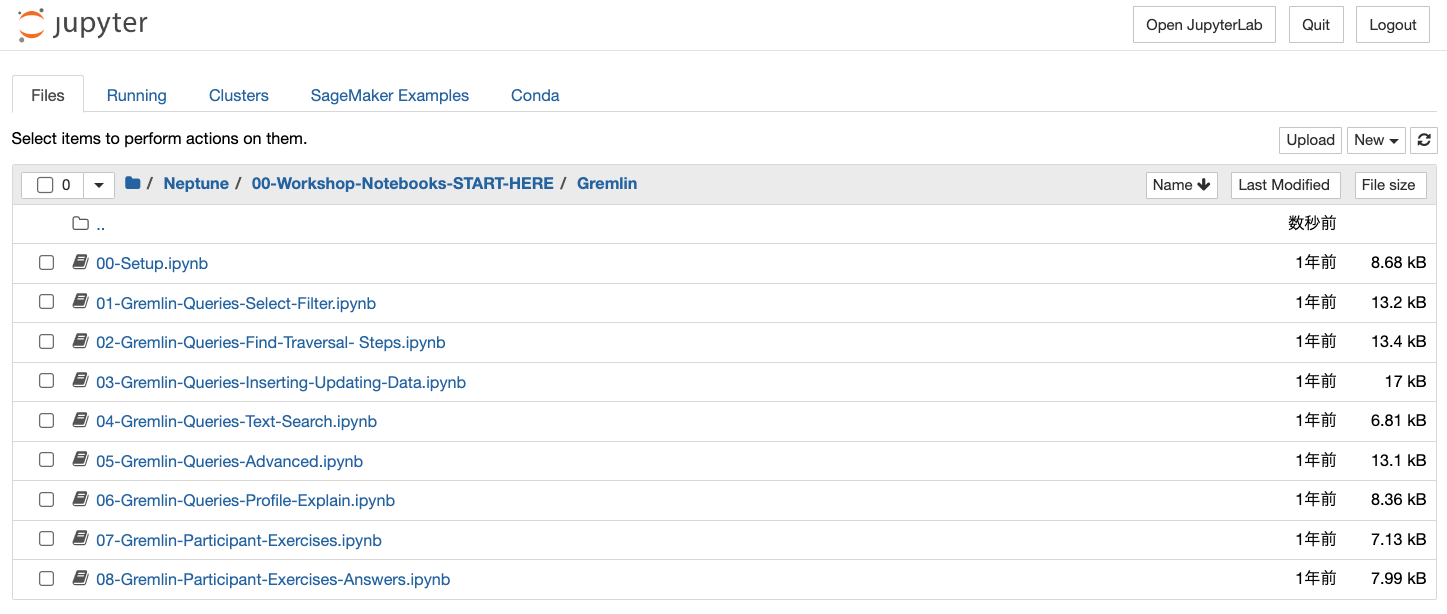
Task: Switch to the Conda tab
Action: coord(535,95)
